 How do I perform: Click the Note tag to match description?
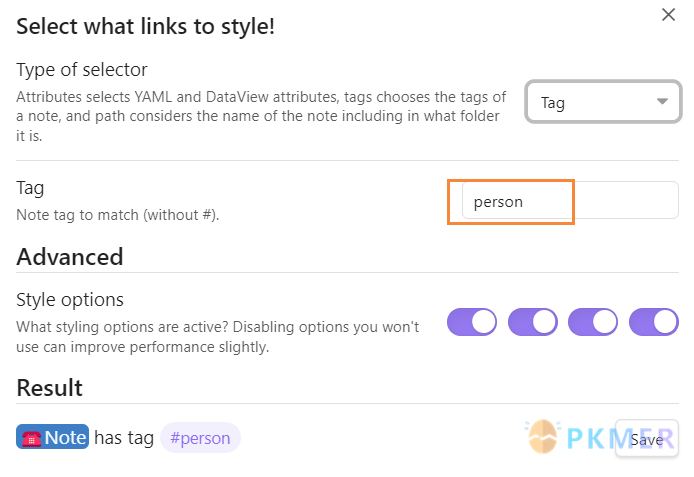118,215
